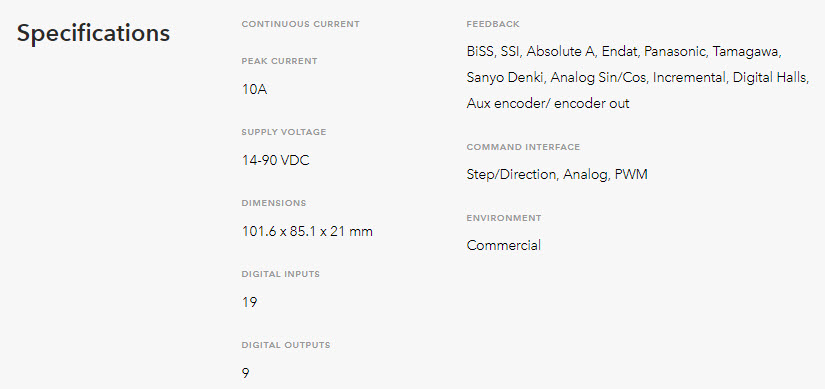
Task: Select the Aux encoder/ encoder out text
Action: tap(548, 104)
